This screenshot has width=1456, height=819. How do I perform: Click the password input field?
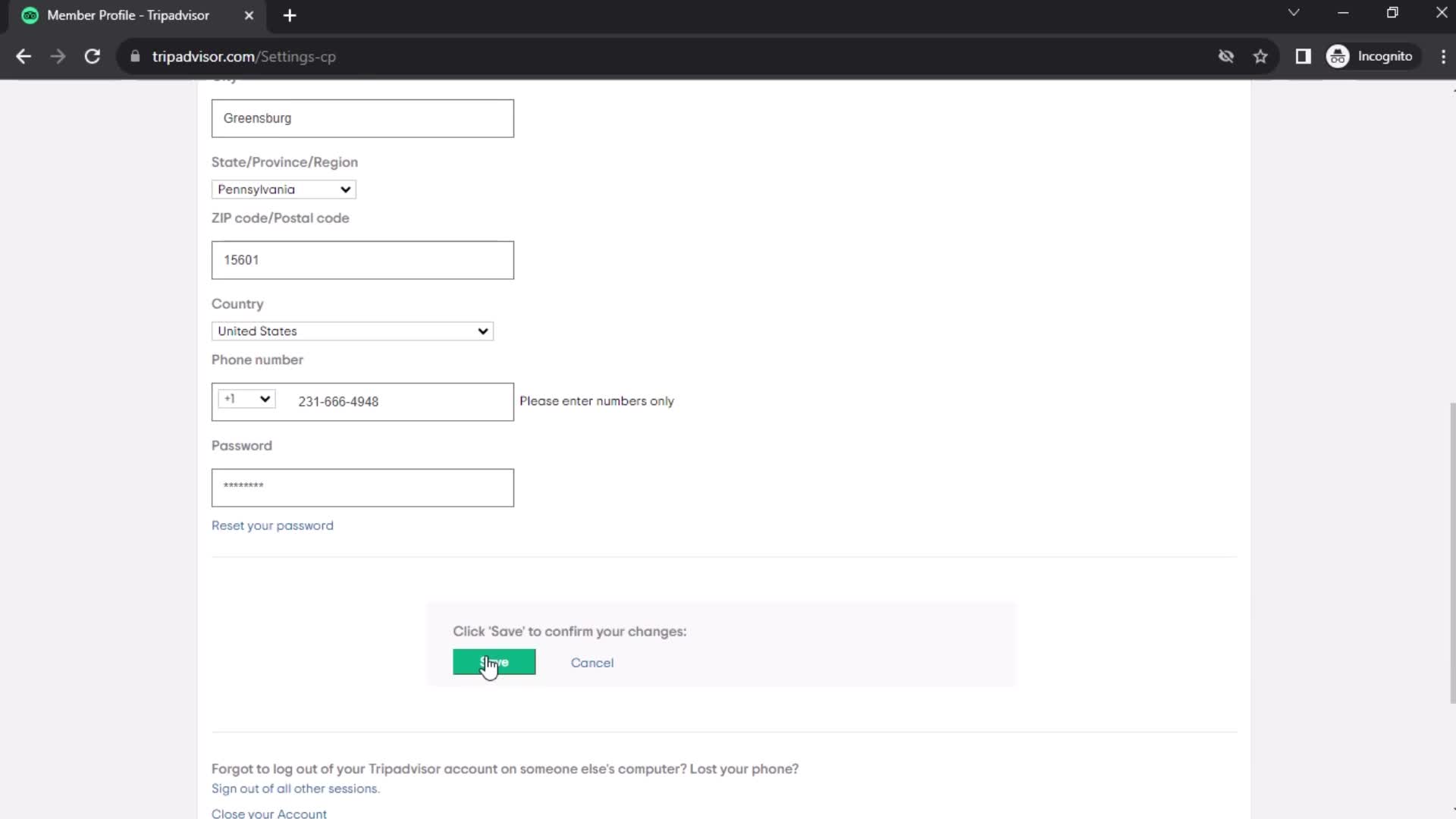pyautogui.click(x=362, y=487)
